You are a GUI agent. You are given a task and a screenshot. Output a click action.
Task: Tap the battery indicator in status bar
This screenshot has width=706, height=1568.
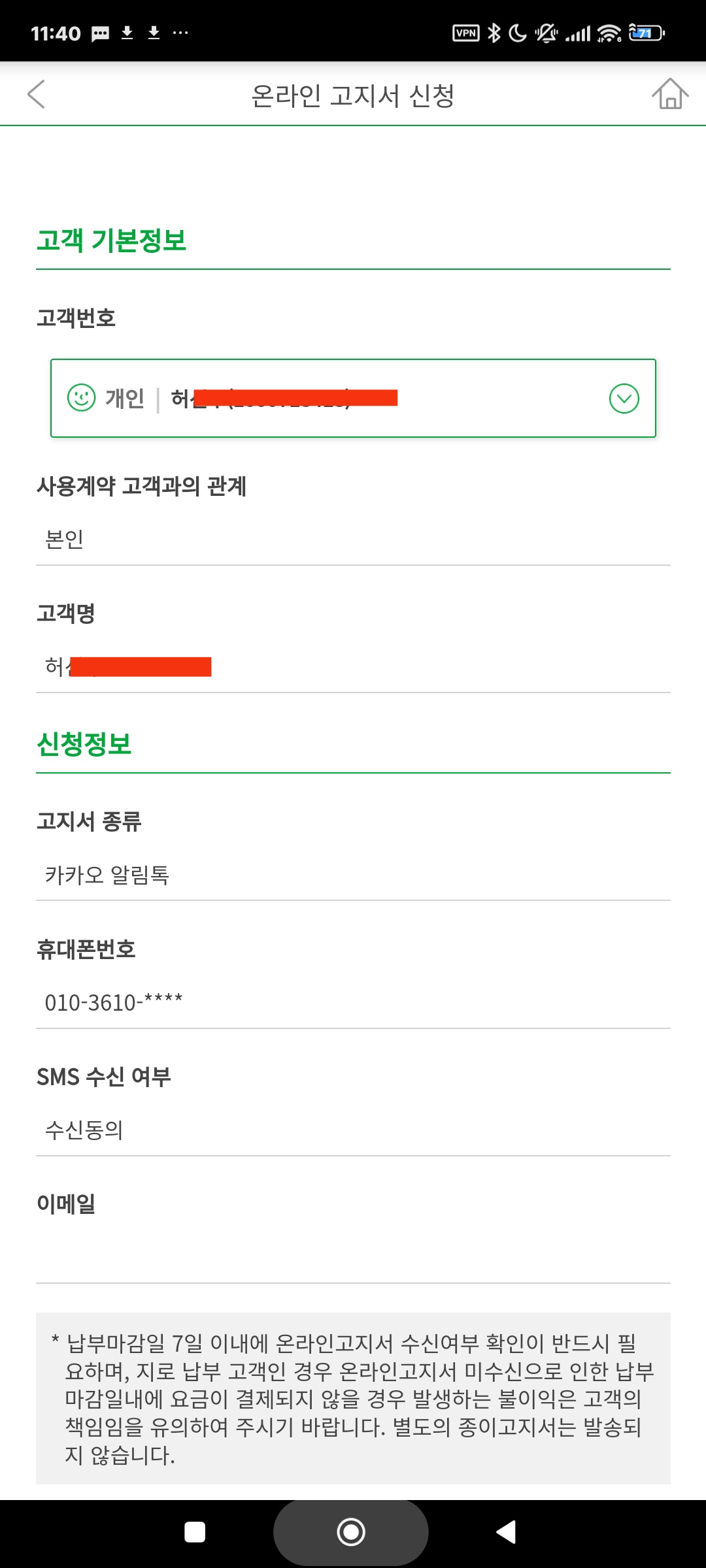[646, 33]
